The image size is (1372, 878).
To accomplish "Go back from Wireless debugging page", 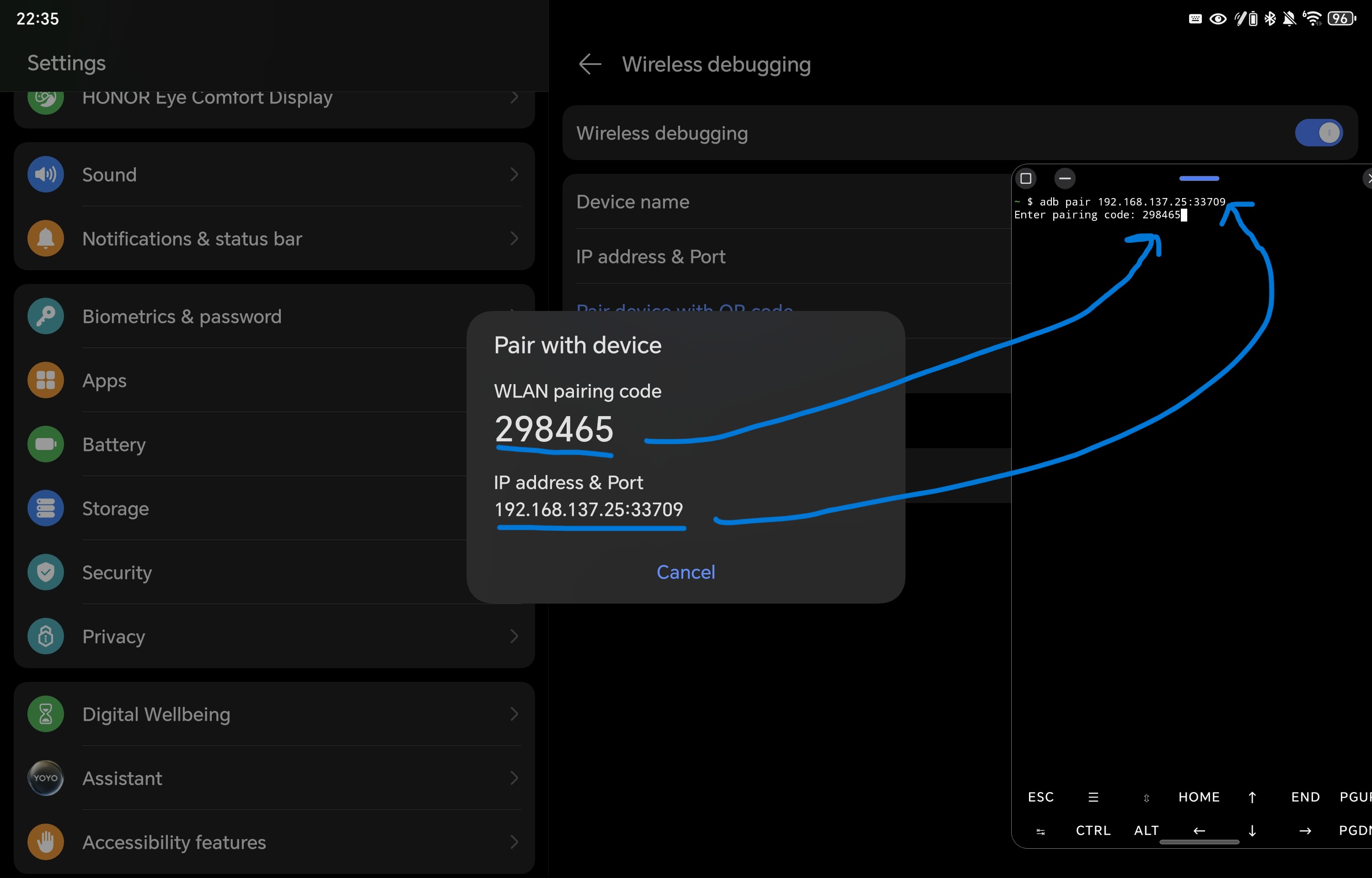I will pyautogui.click(x=590, y=64).
